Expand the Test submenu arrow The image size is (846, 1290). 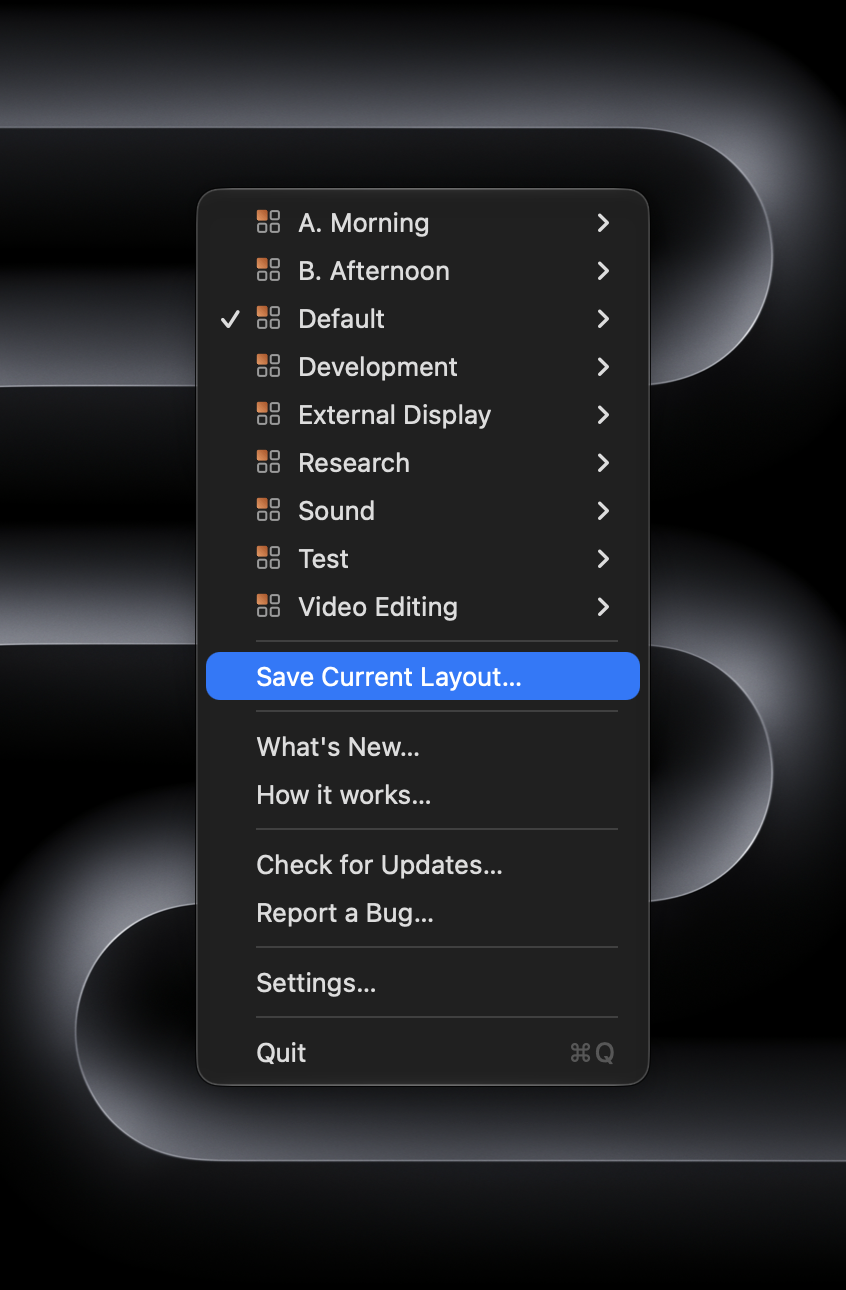pyautogui.click(x=603, y=558)
